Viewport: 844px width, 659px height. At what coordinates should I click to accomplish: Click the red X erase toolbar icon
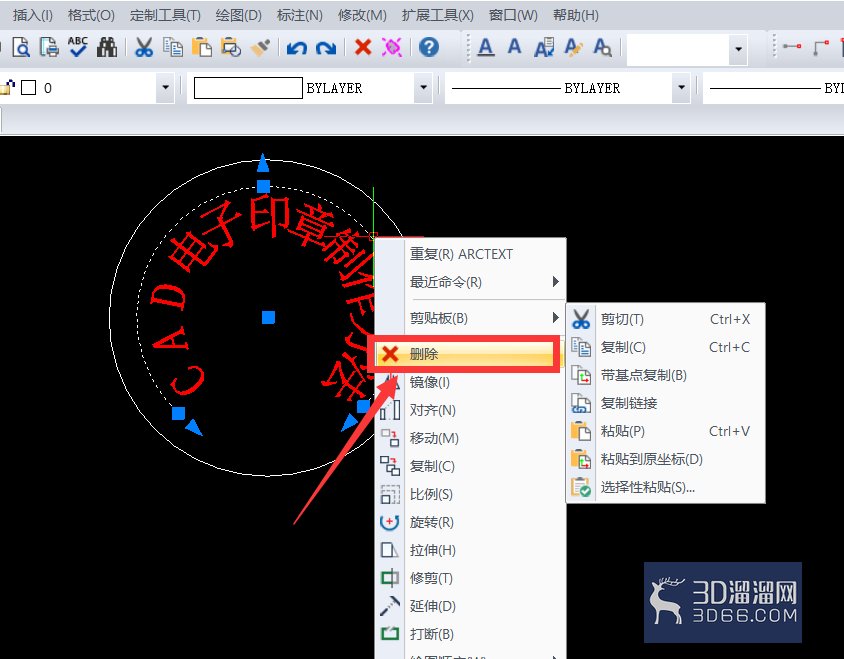[x=363, y=47]
